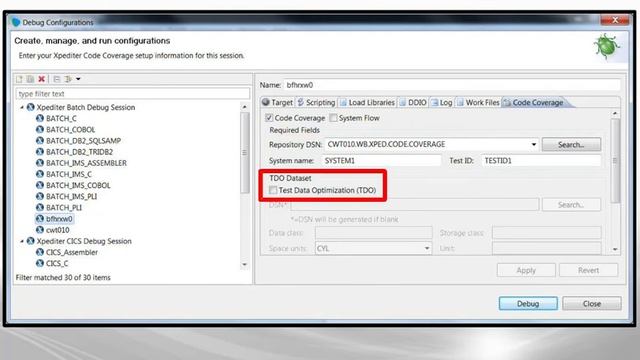The image size is (640, 360).
Task: Switch to the Scripting tab
Action: [316, 102]
